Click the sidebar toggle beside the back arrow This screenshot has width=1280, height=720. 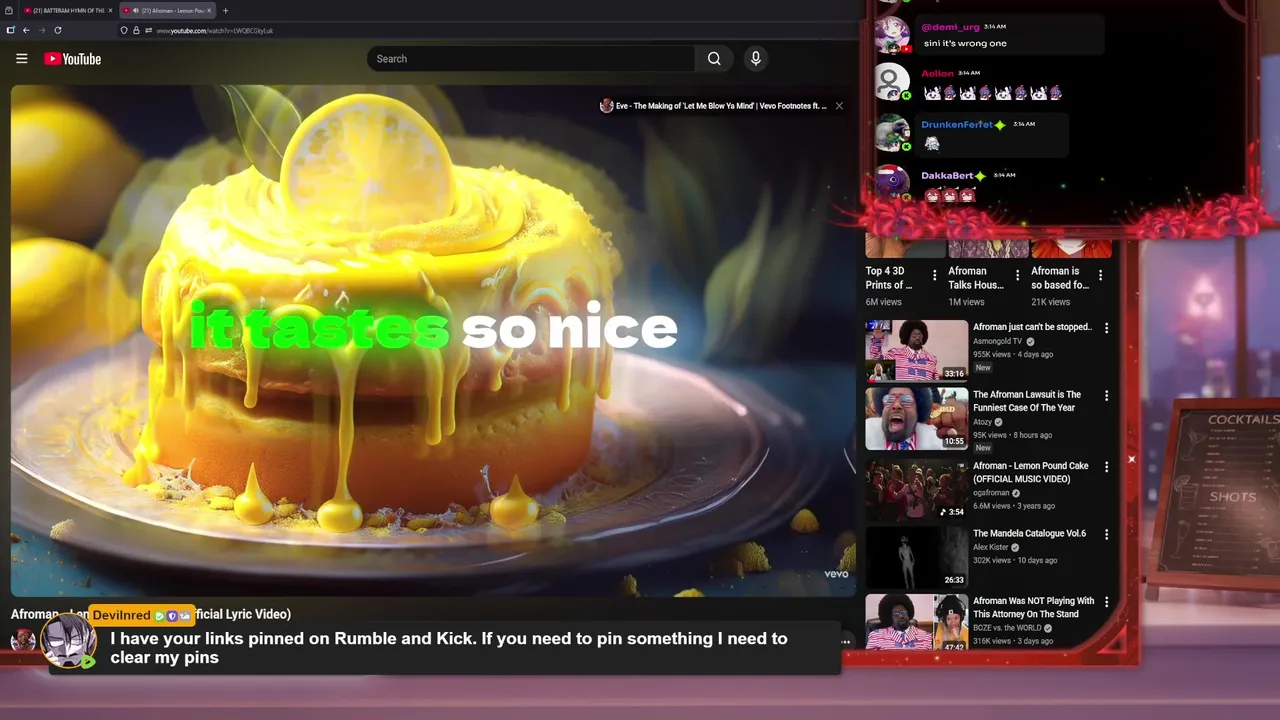tap(10, 30)
